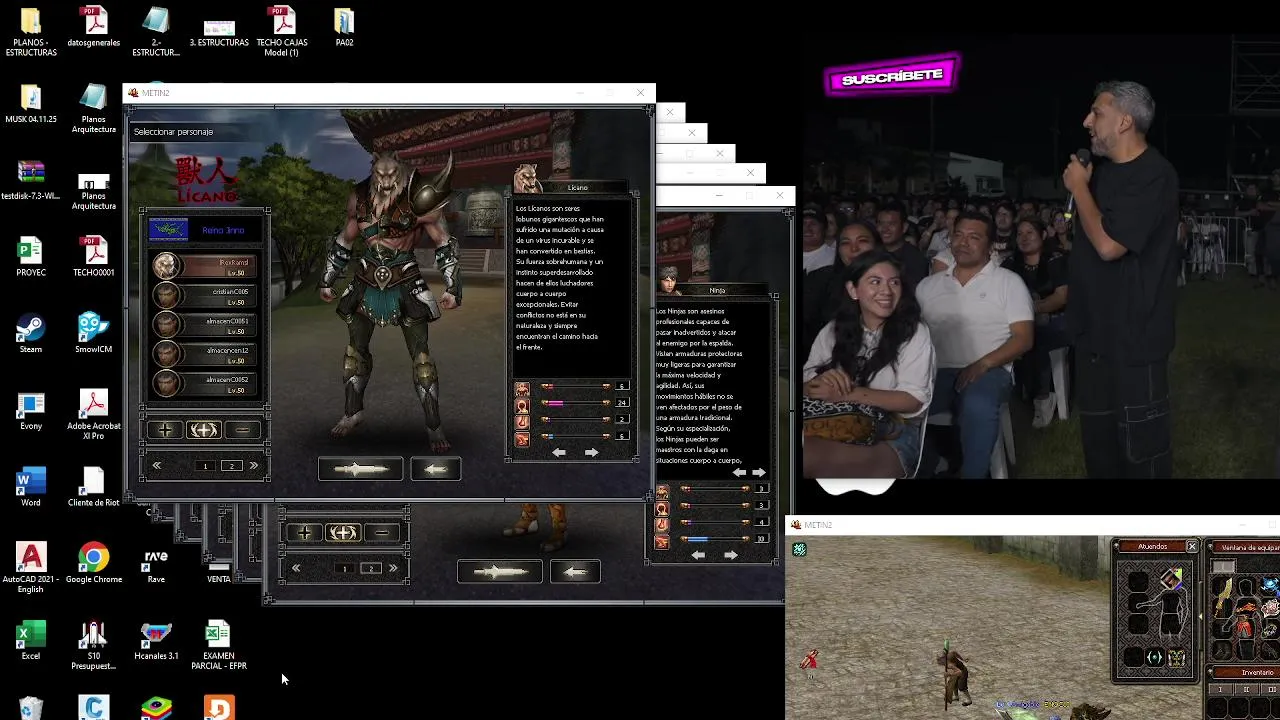The image size is (1280, 720).
Task: Click the blue Ninja stat slider showing 10
Action: (x=715, y=539)
